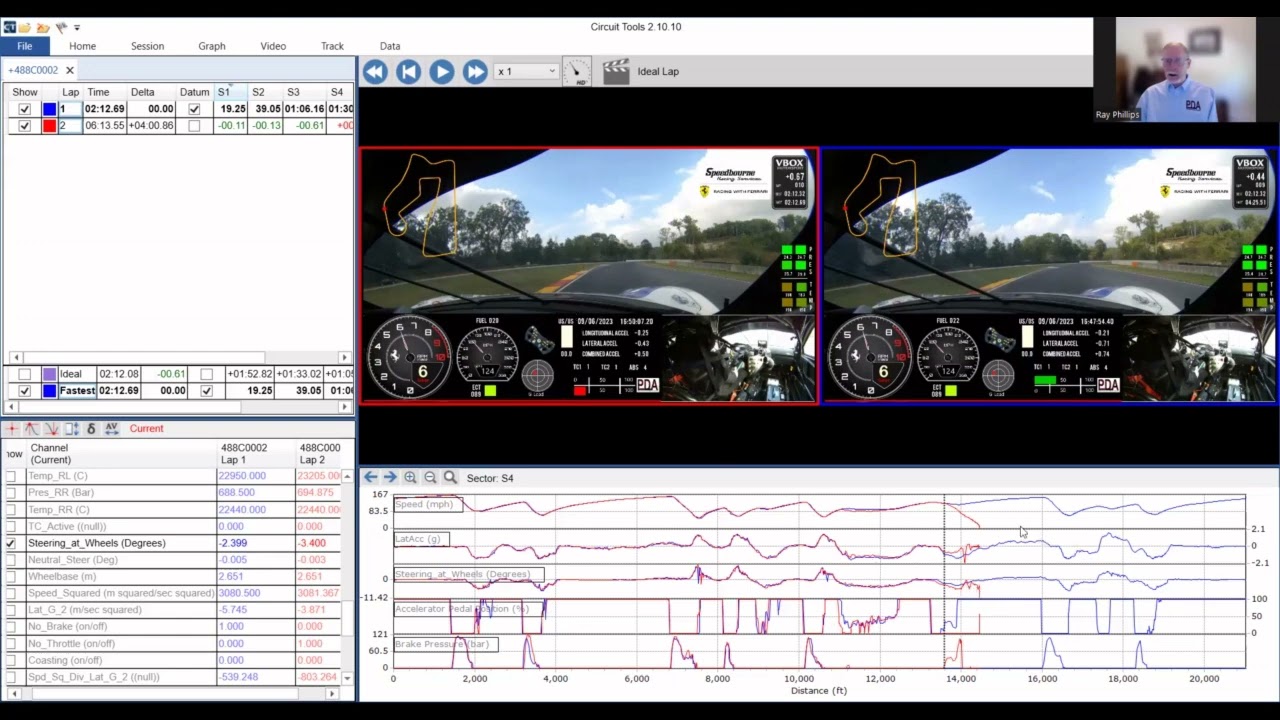Click the Delta column header
1280x720 pixels.
(x=143, y=92)
